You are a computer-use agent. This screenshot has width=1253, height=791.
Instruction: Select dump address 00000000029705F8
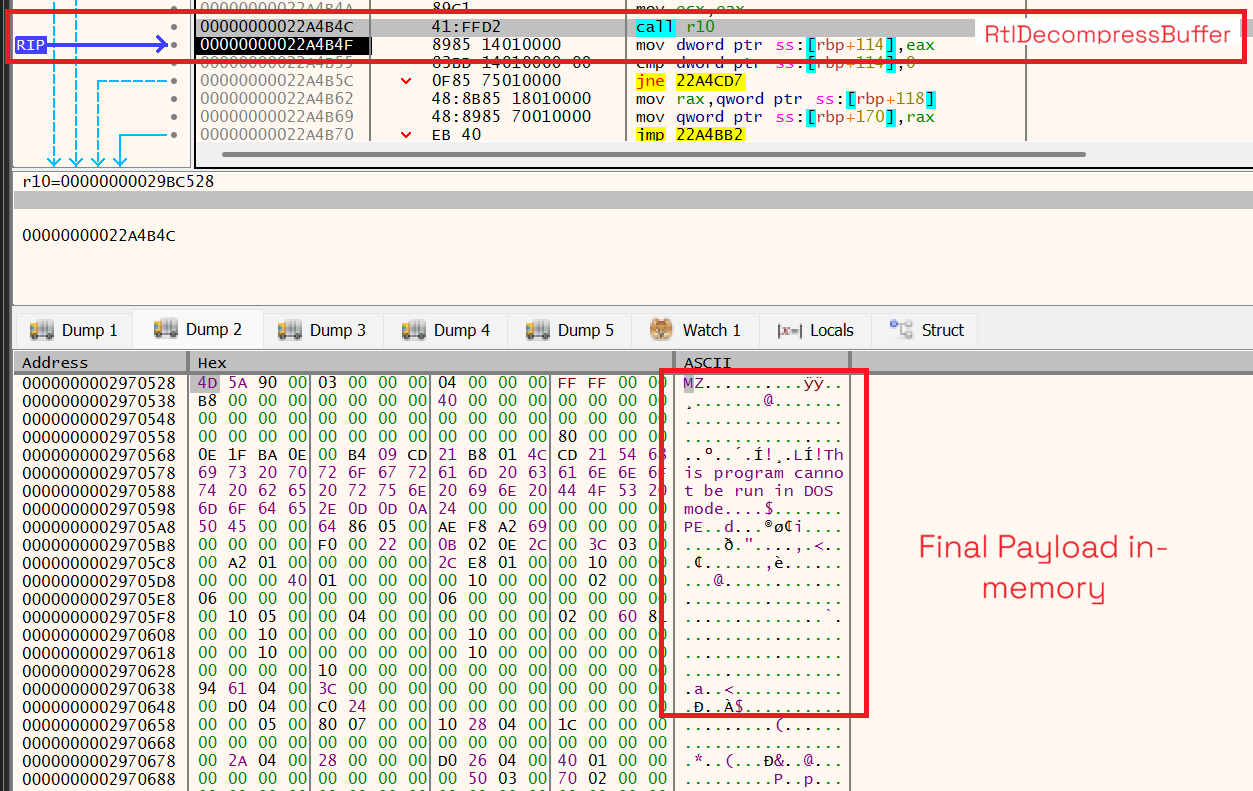(x=99, y=617)
